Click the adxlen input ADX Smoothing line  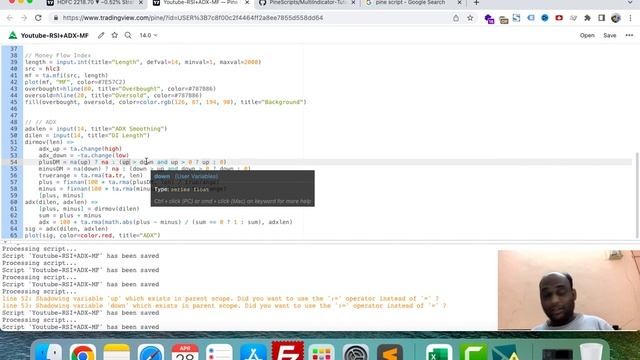coord(96,129)
